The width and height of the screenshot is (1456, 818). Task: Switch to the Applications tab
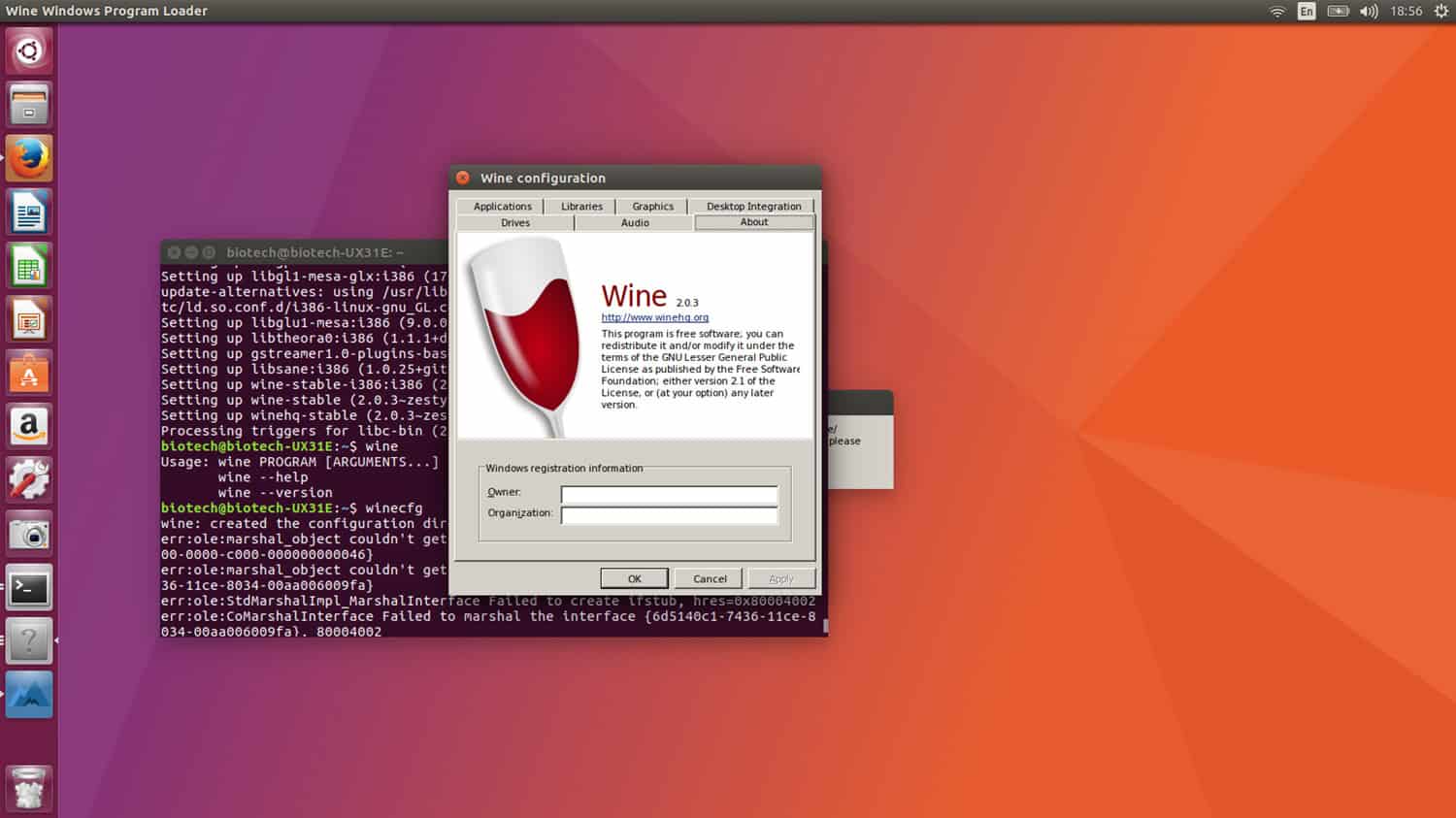(502, 207)
